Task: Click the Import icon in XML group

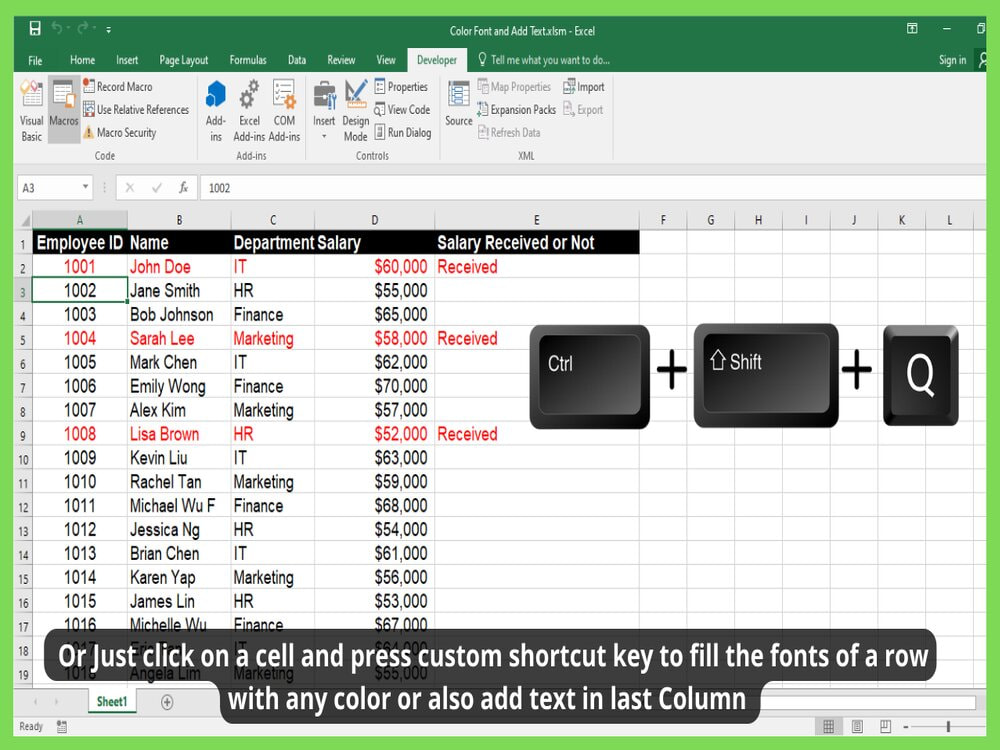Action: point(584,86)
